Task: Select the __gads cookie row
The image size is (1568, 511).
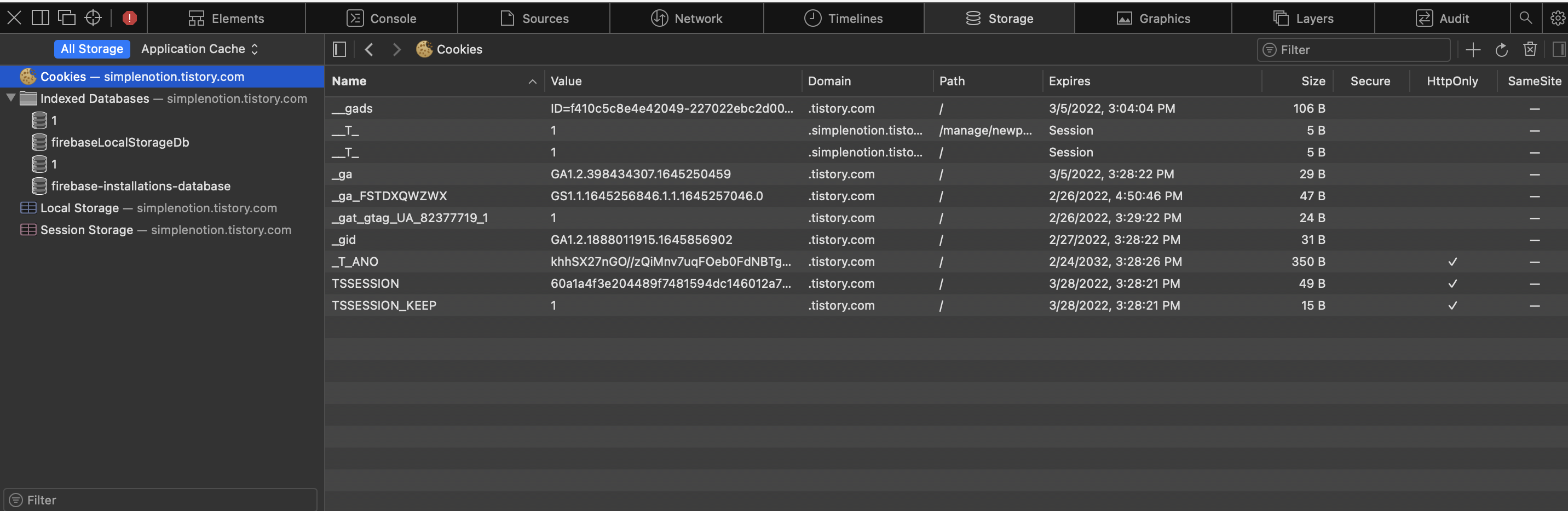Action: pos(946,108)
